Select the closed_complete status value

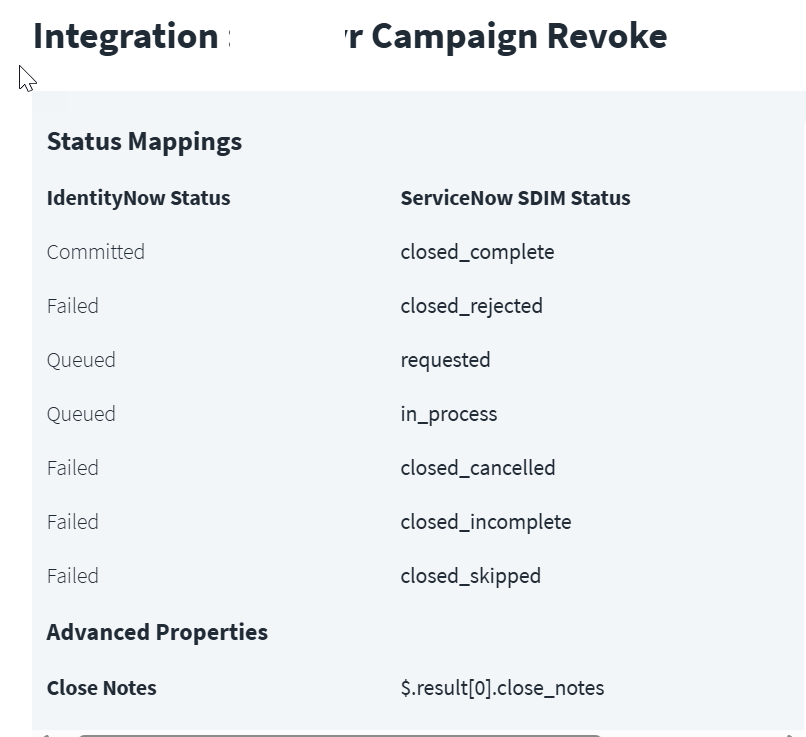478,252
